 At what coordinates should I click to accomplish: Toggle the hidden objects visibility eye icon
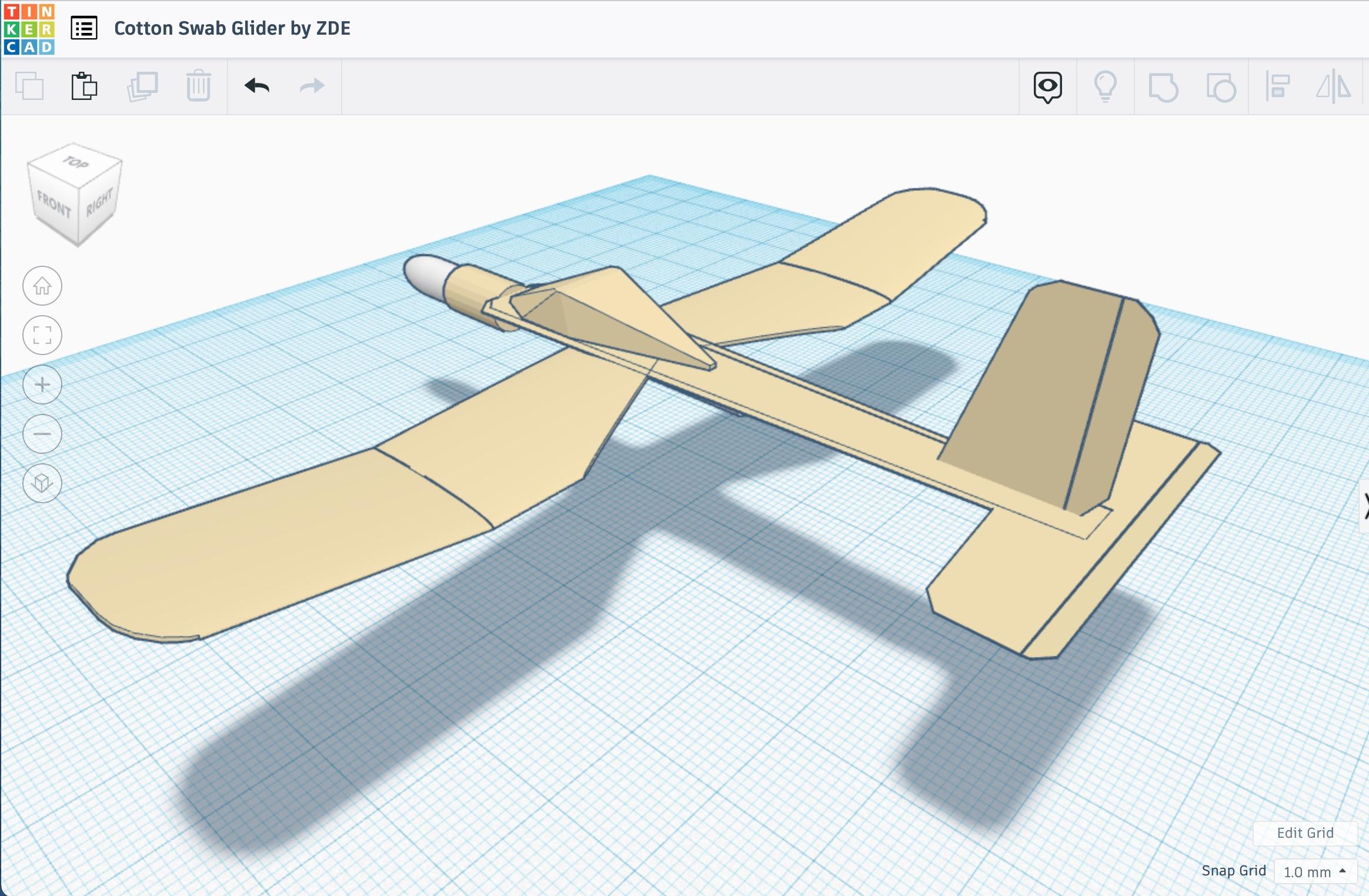(1047, 86)
